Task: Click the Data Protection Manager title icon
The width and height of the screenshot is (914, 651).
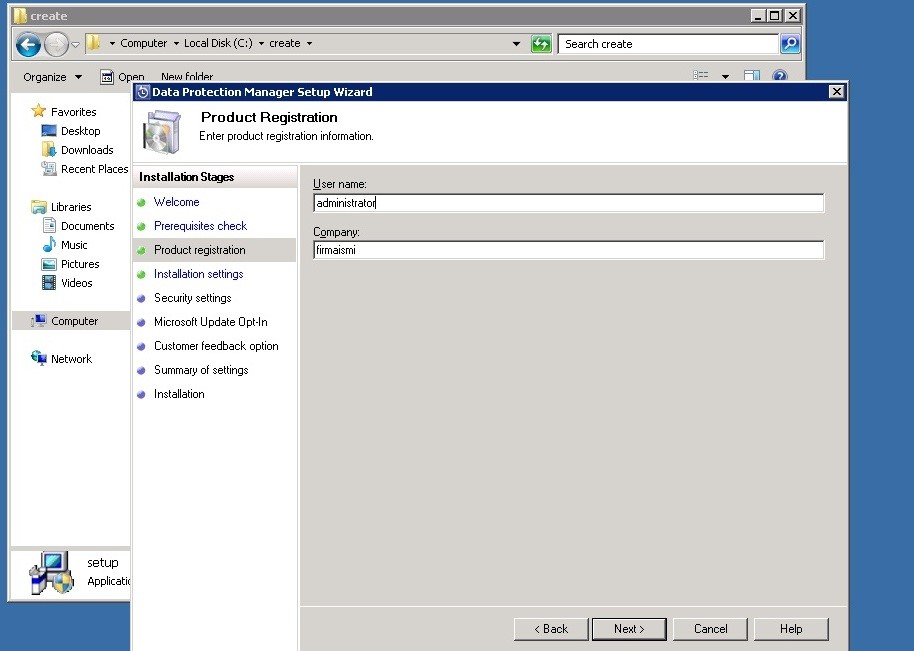Action: click(142, 92)
